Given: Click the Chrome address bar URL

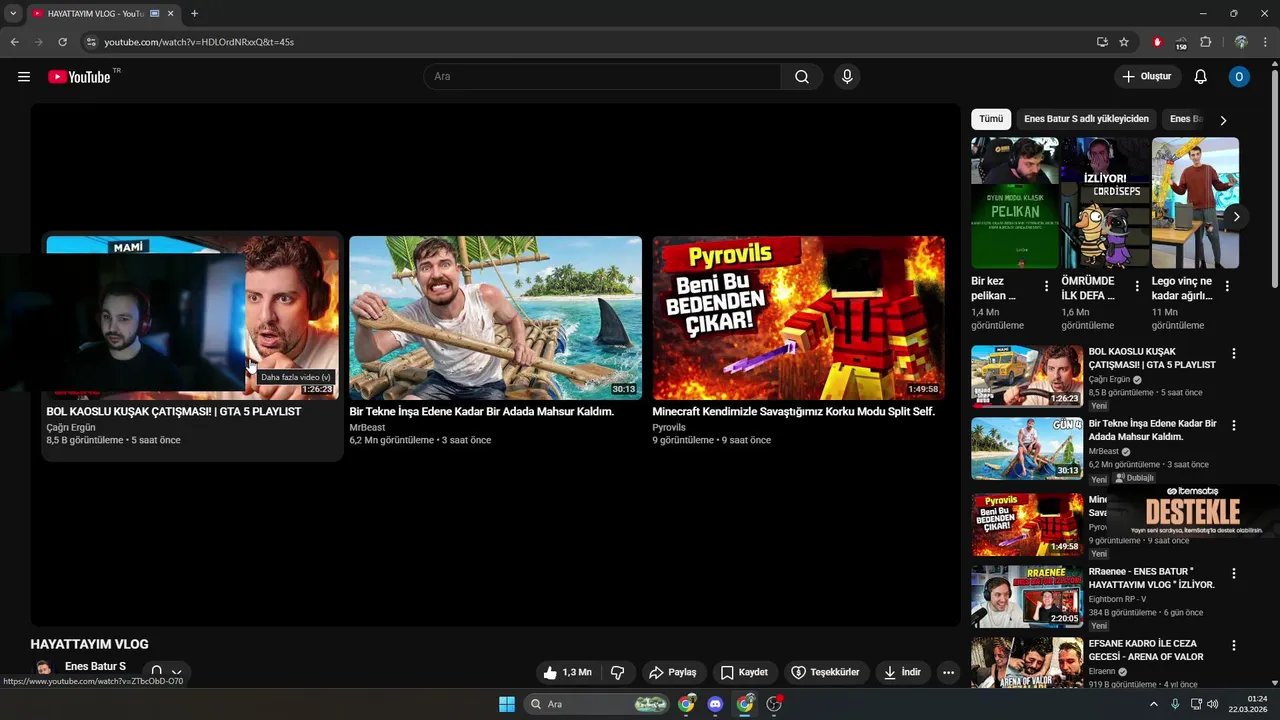Looking at the screenshot, I should click(199, 42).
